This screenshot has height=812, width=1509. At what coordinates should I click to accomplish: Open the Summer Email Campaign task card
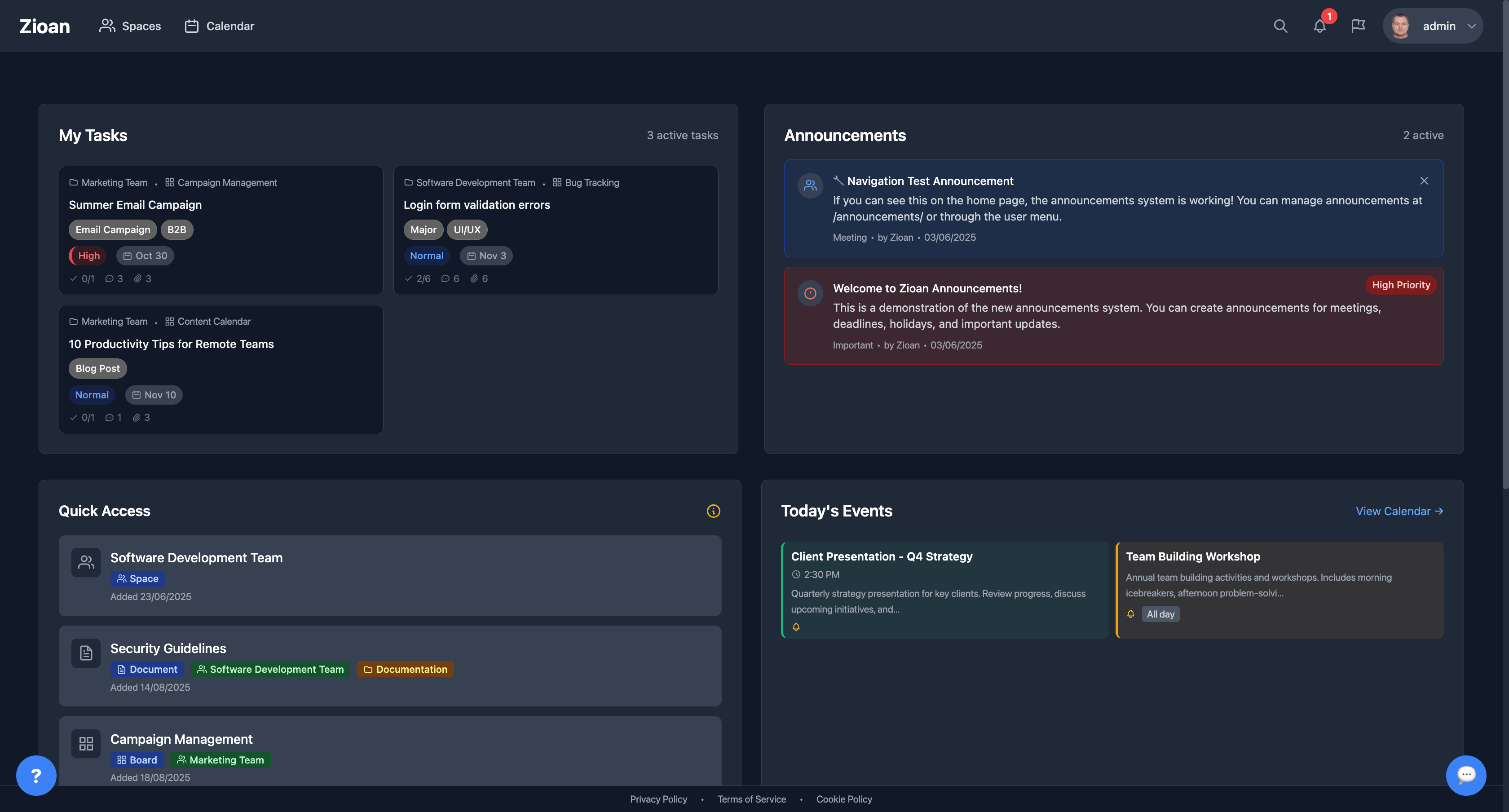(x=135, y=205)
